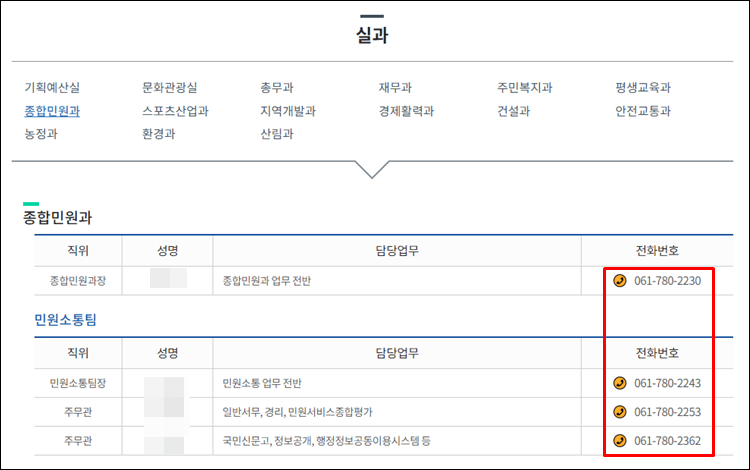Click the 민원소통 업무 전반 duty text
Viewport: 750px width, 470px height.
point(262,383)
